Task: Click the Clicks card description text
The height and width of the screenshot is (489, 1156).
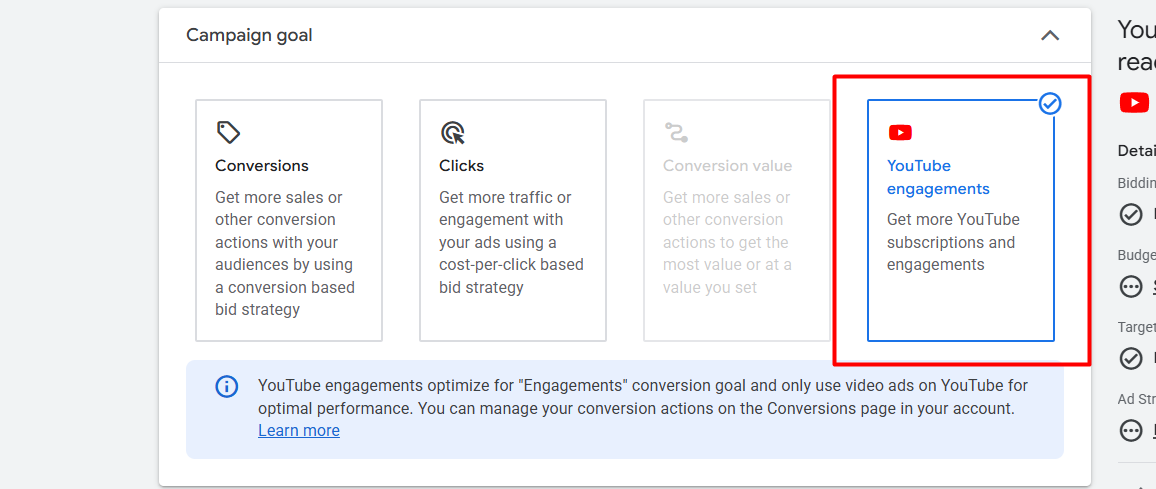Action: tap(511, 242)
